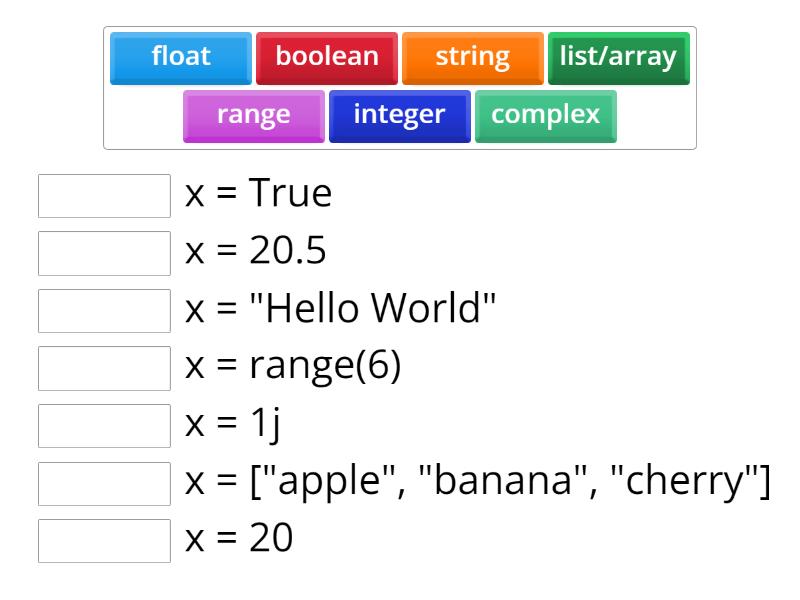Image resolution: width=800 pixels, height=600 pixels.
Task: Click the empty box beside x = True
Action: click(105, 195)
